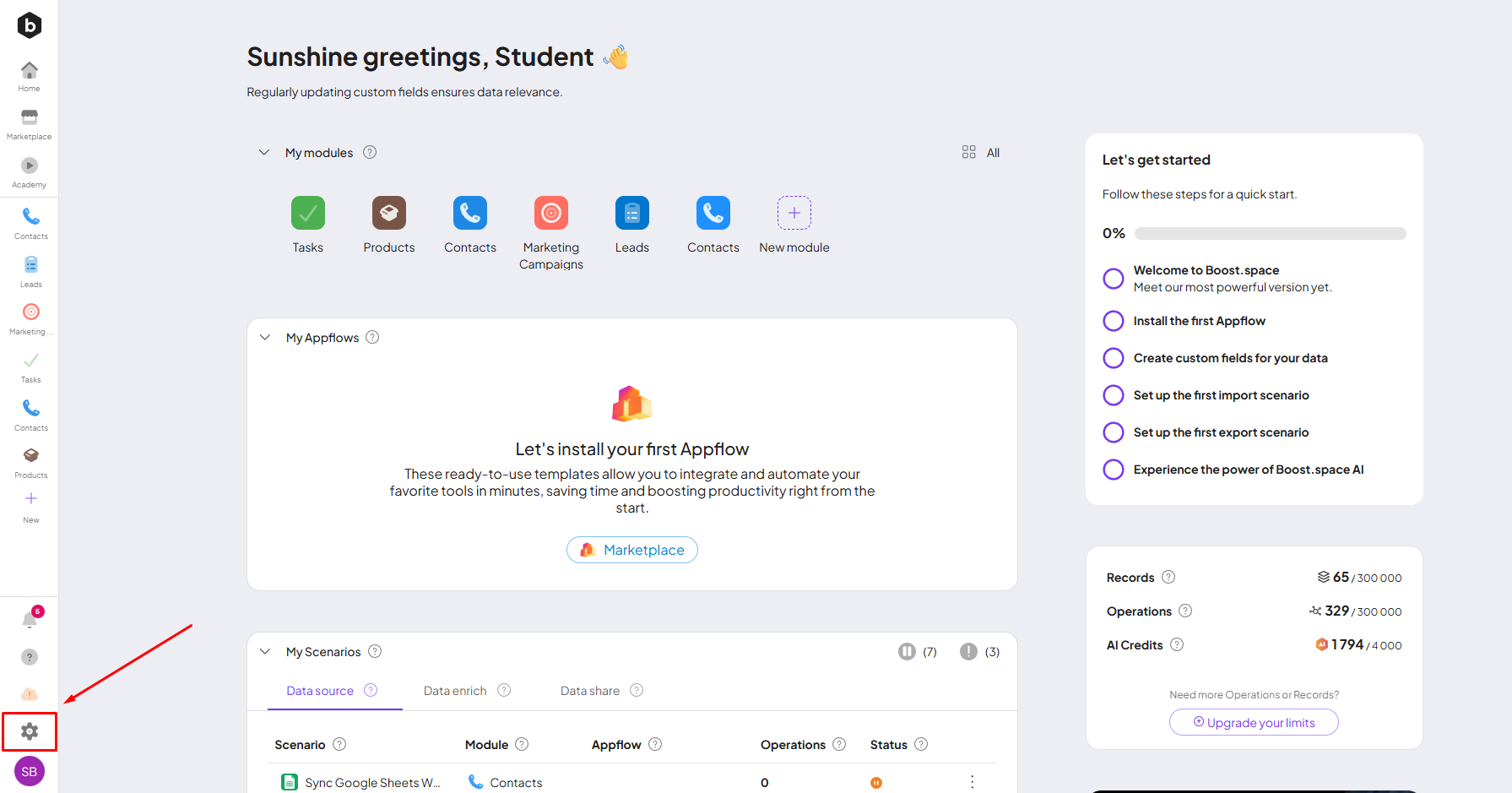Open the Settings gear icon in sidebar

[x=30, y=731]
